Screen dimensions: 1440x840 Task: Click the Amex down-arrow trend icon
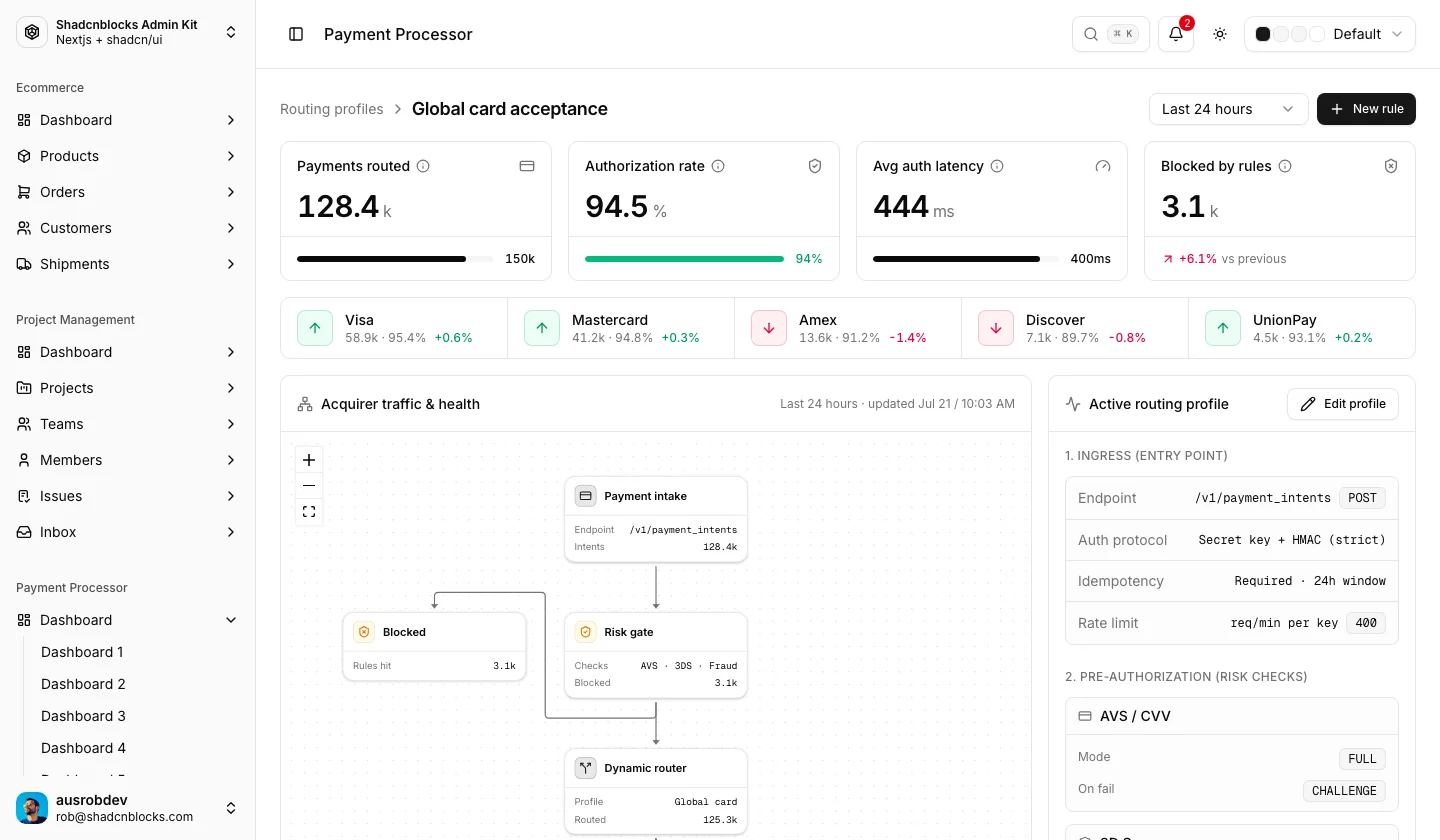coord(769,328)
